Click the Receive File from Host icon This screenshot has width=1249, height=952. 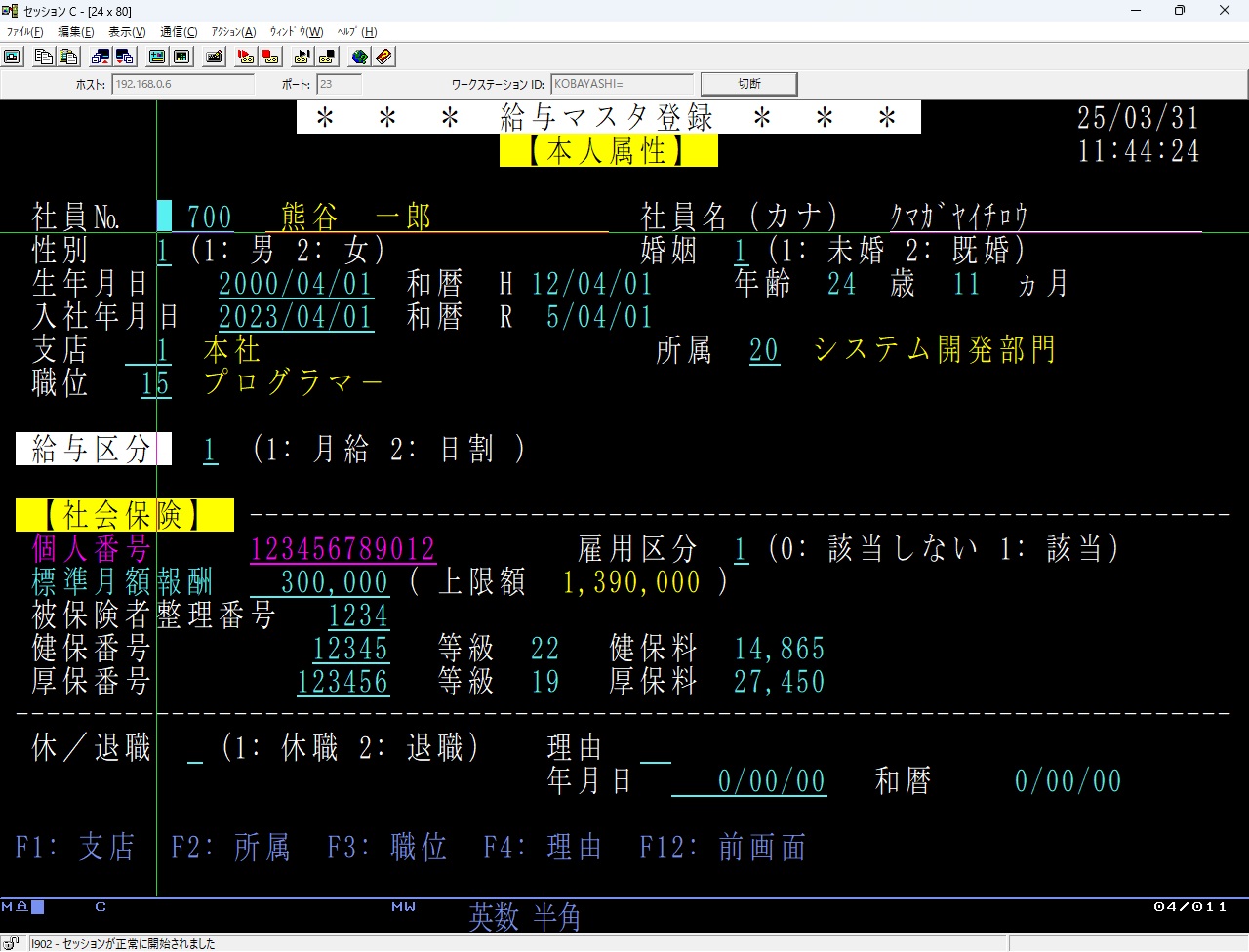pos(124,57)
